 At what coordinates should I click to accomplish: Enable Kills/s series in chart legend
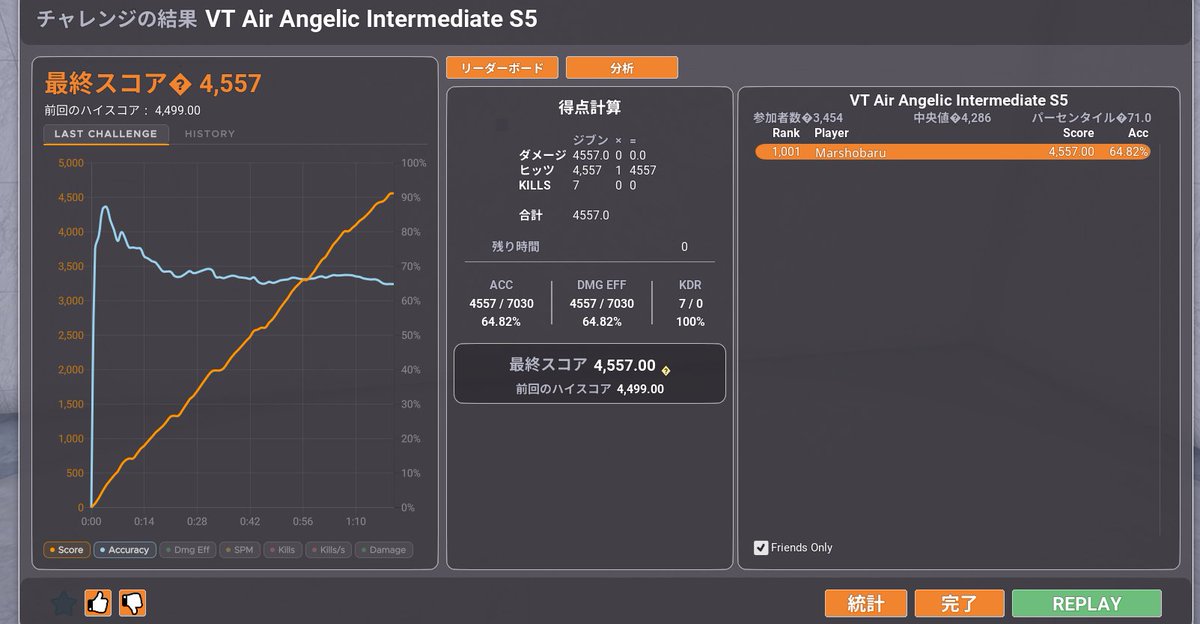click(328, 550)
